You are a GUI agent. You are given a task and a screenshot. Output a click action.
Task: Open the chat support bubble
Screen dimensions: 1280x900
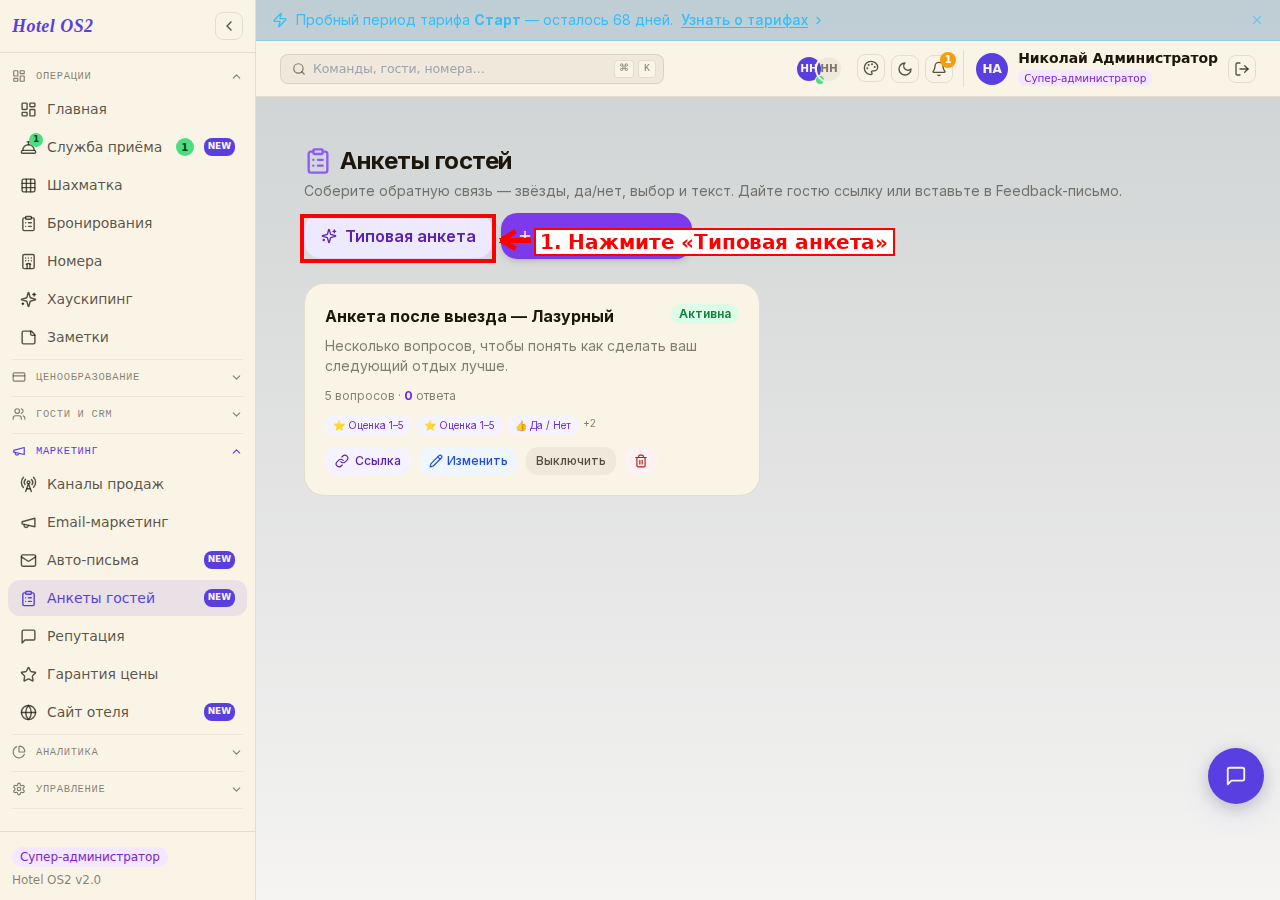coord(1236,776)
